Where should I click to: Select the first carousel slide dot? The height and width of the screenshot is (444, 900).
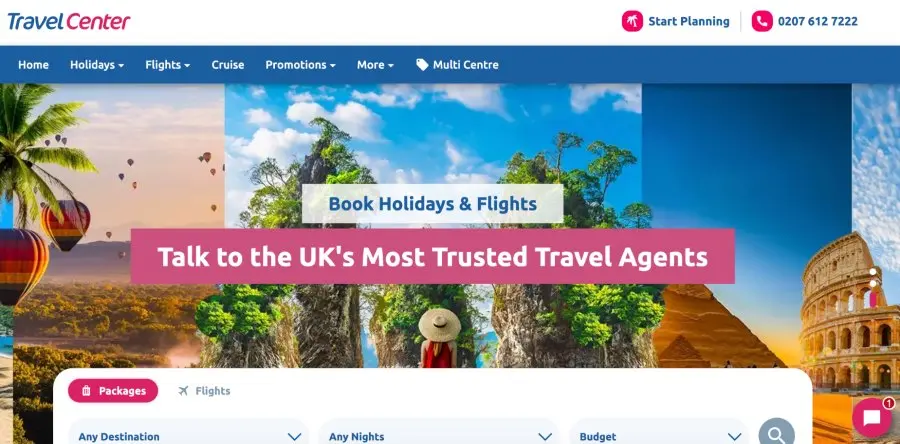coord(873,272)
